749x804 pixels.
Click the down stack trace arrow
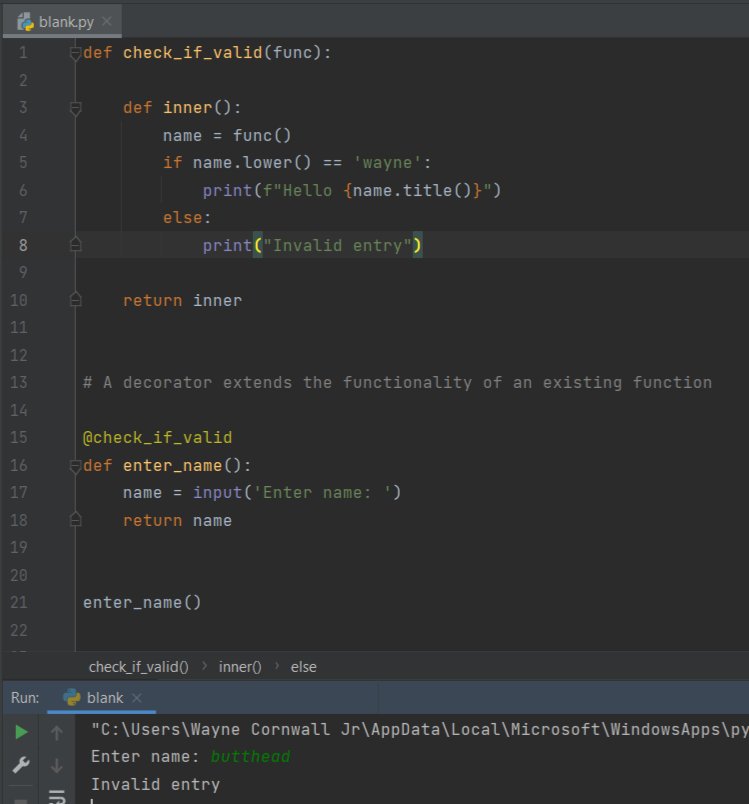pos(57,765)
